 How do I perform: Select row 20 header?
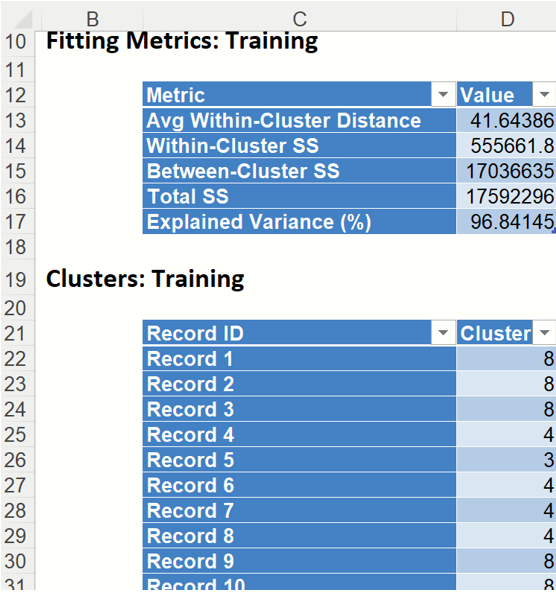point(17,308)
